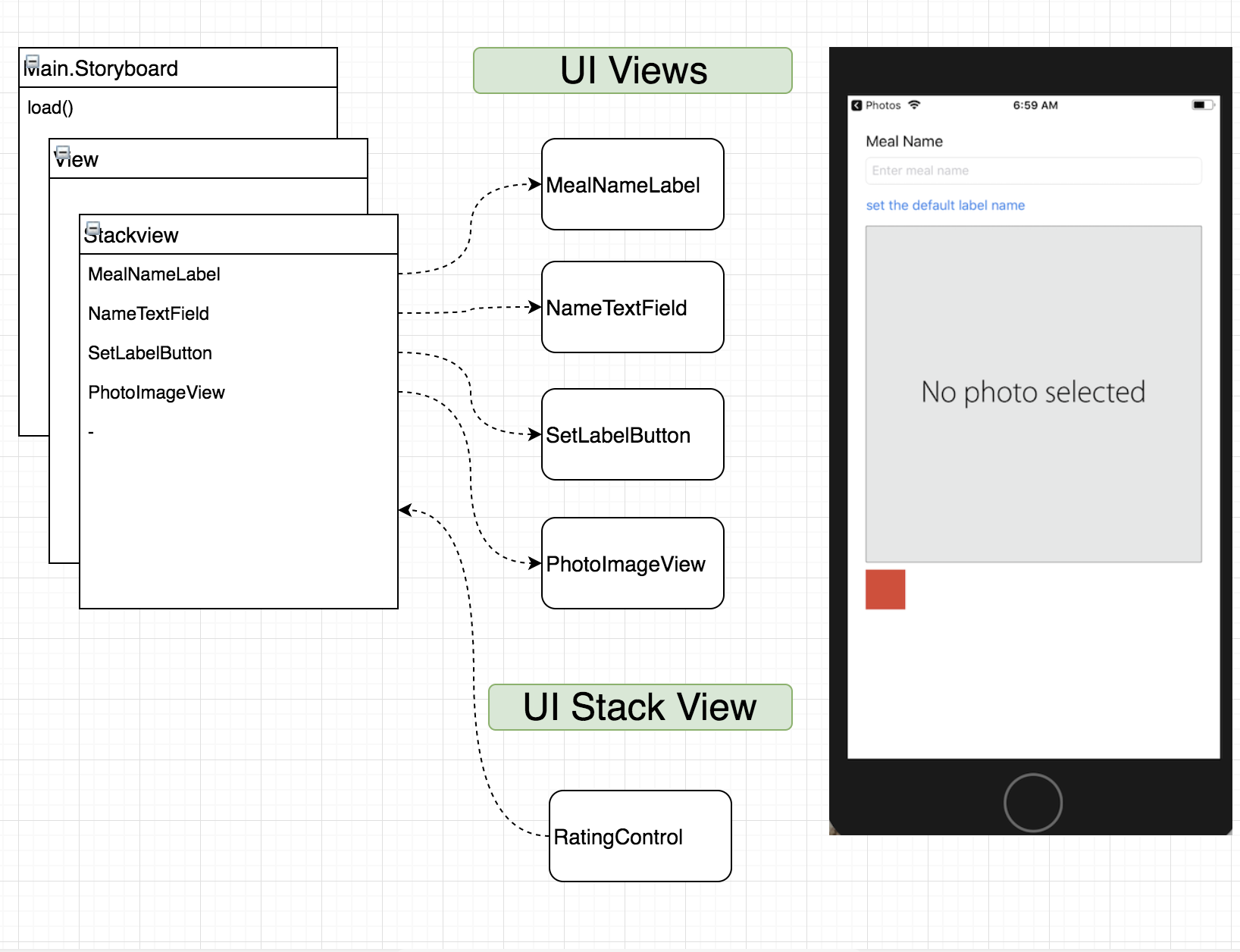This screenshot has height=952, width=1240.
Task: Click the NameTextField rounded box
Action: click(633, 307)
